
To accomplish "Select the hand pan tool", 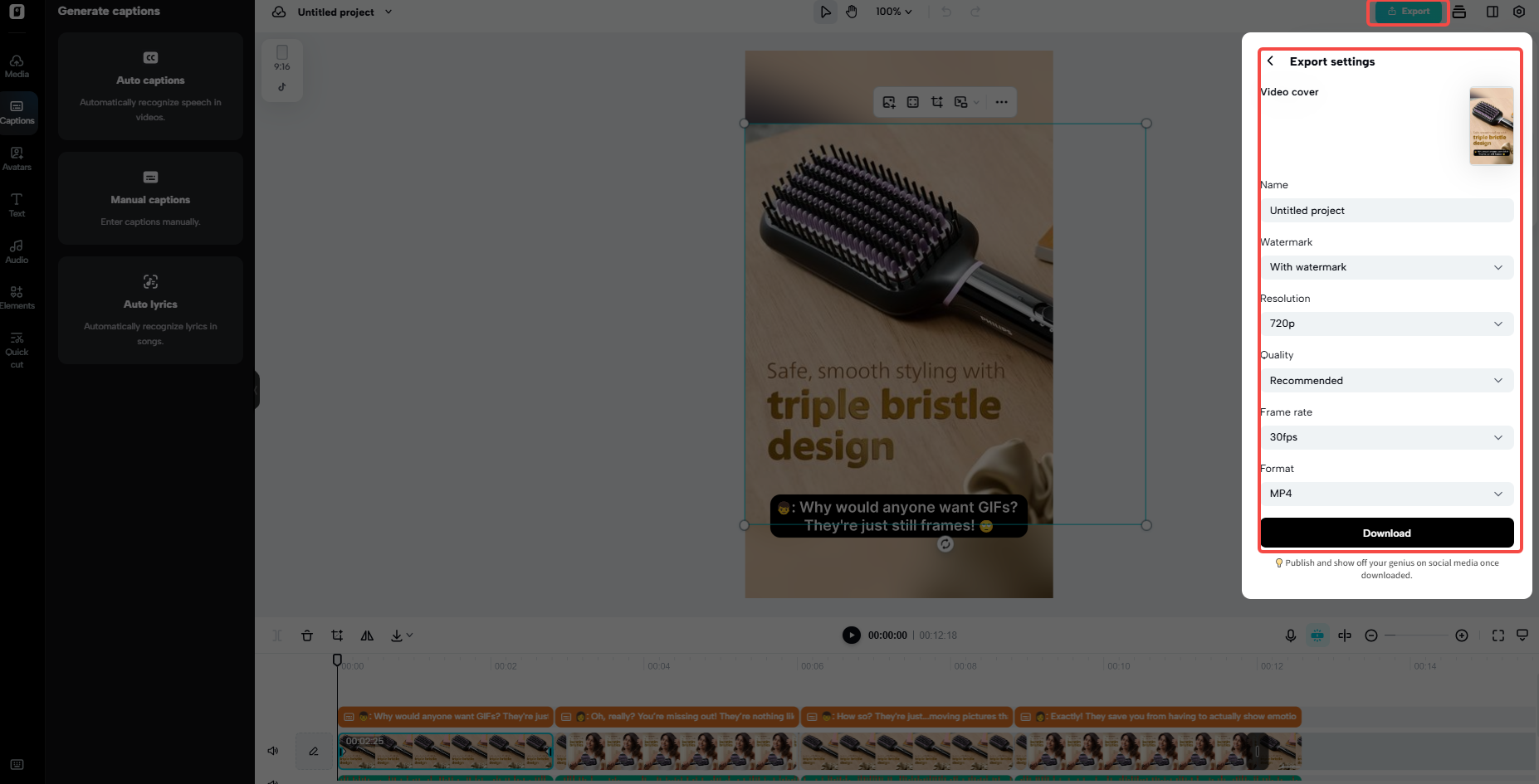I will (852, 12).
